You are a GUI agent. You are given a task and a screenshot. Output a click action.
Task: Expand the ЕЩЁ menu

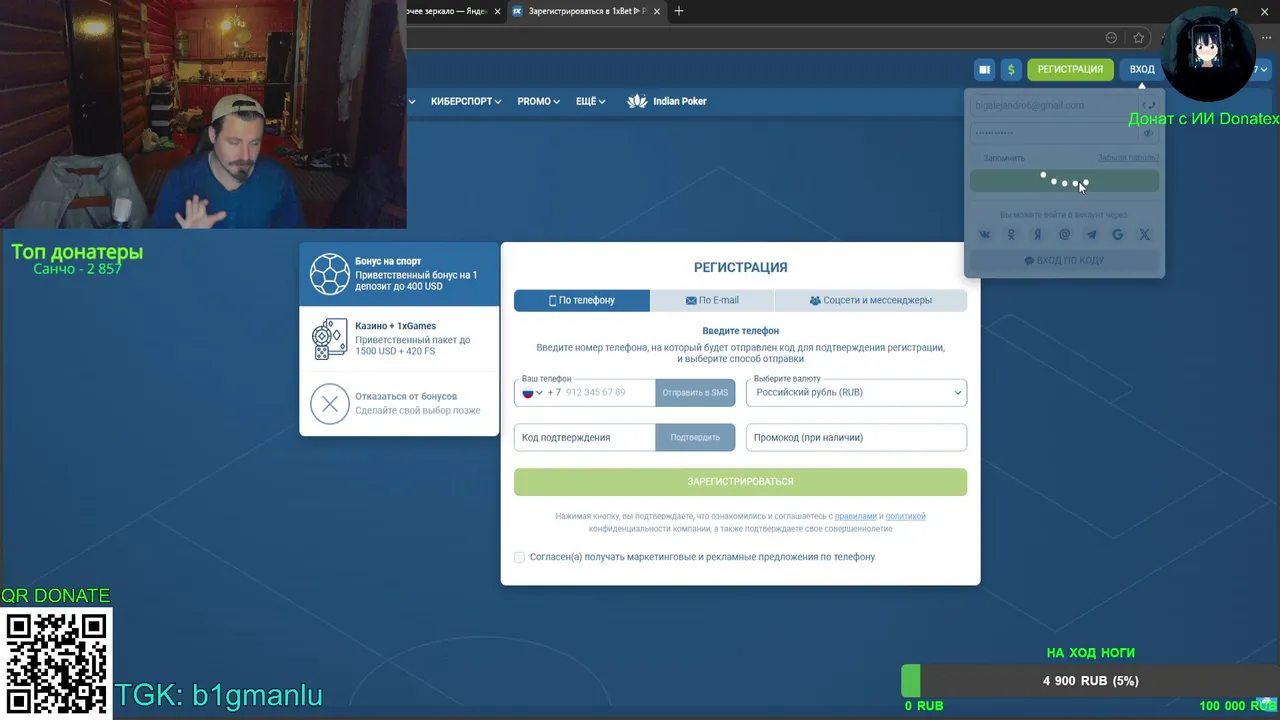coord(590,101)
